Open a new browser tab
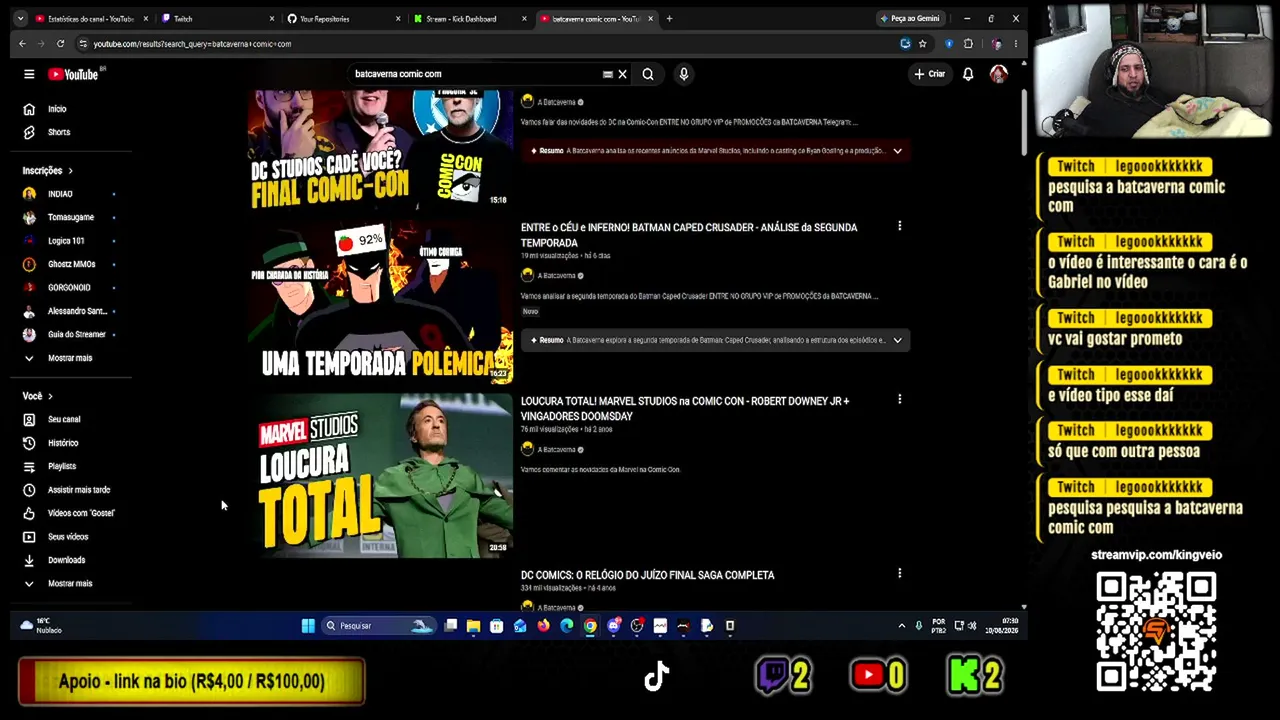 click(669, 18)
